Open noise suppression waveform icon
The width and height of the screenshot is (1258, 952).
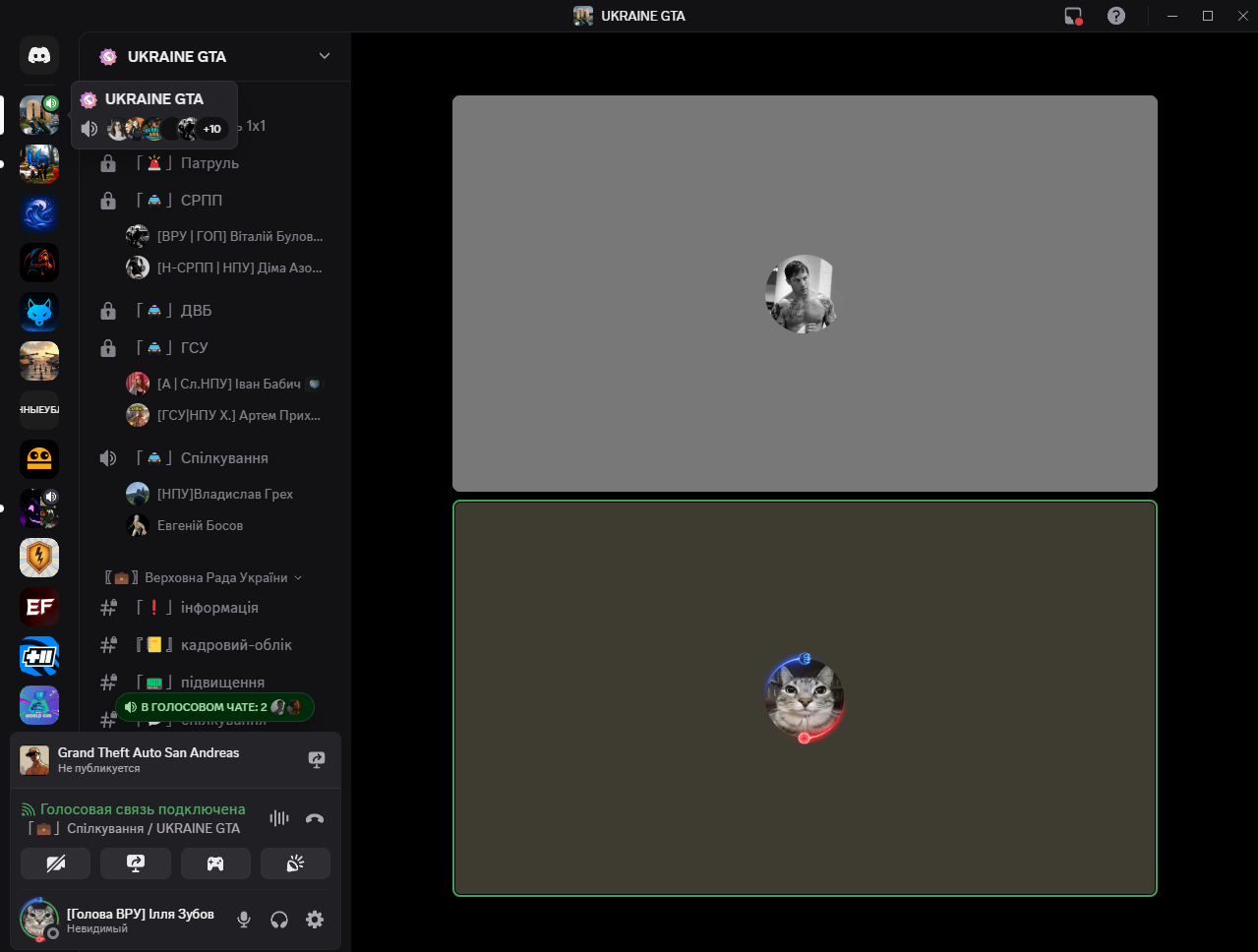point(279,818)
